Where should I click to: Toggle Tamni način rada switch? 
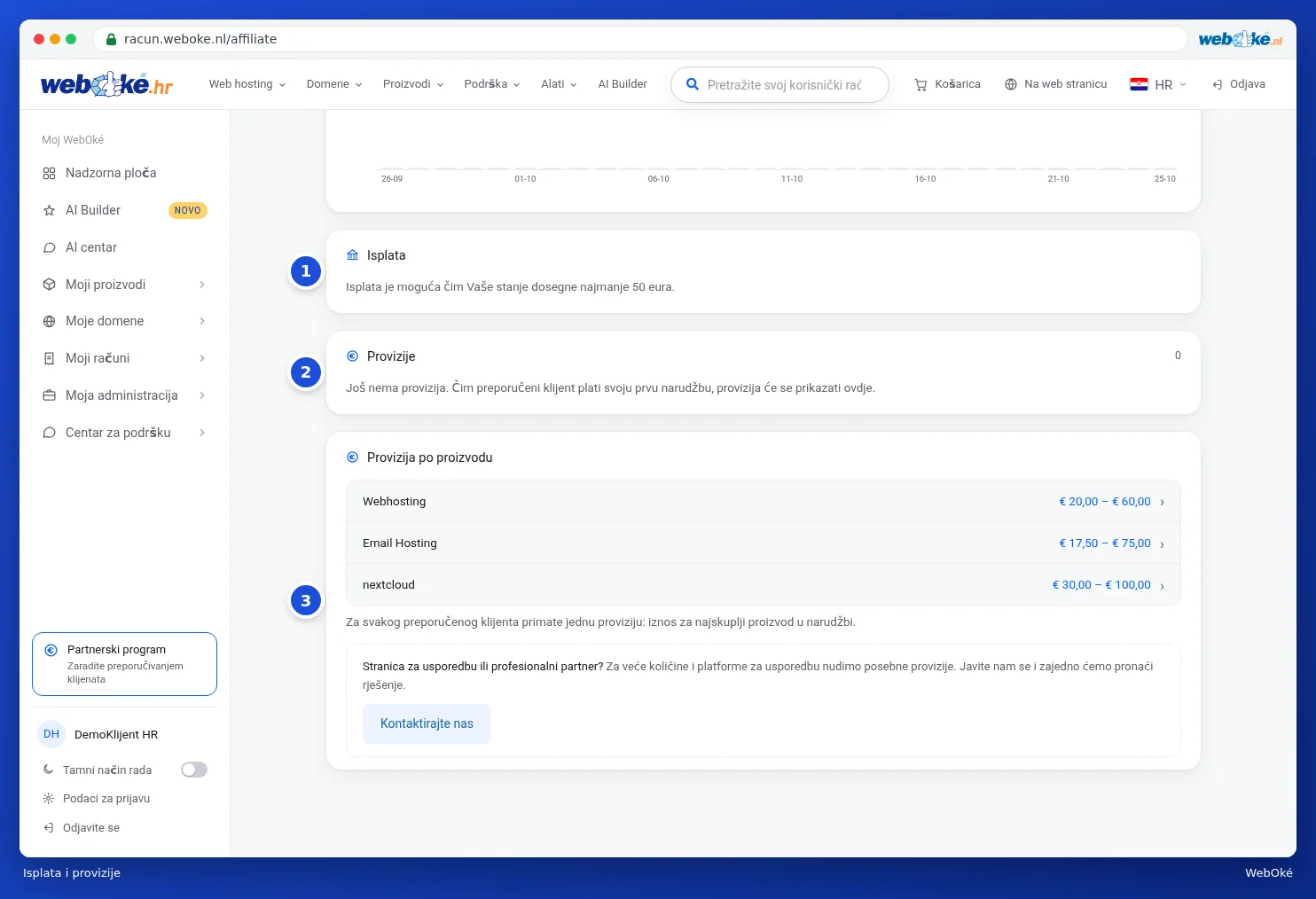tap(194, 770)
